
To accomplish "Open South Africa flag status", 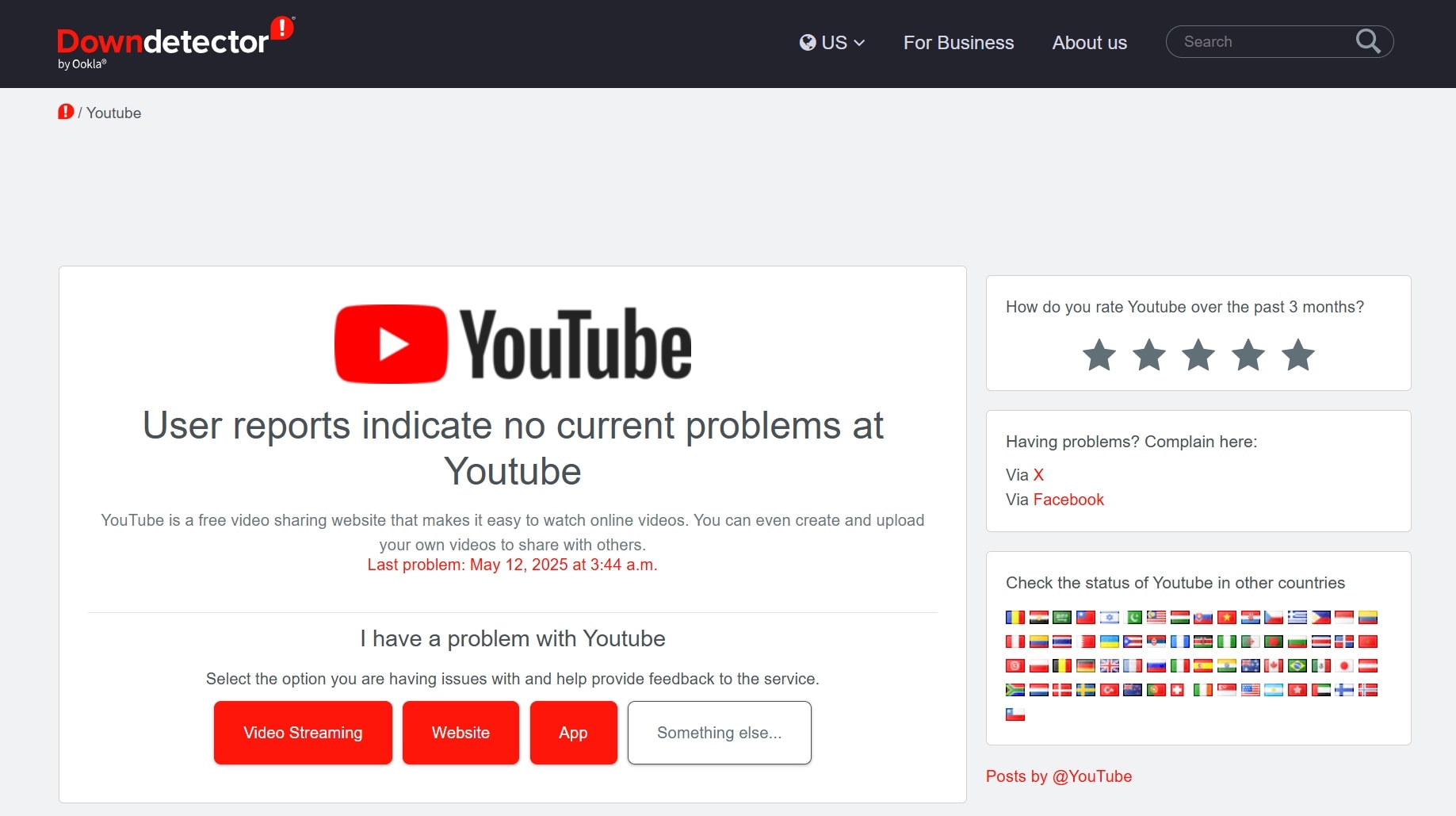I will (1015, 690).
